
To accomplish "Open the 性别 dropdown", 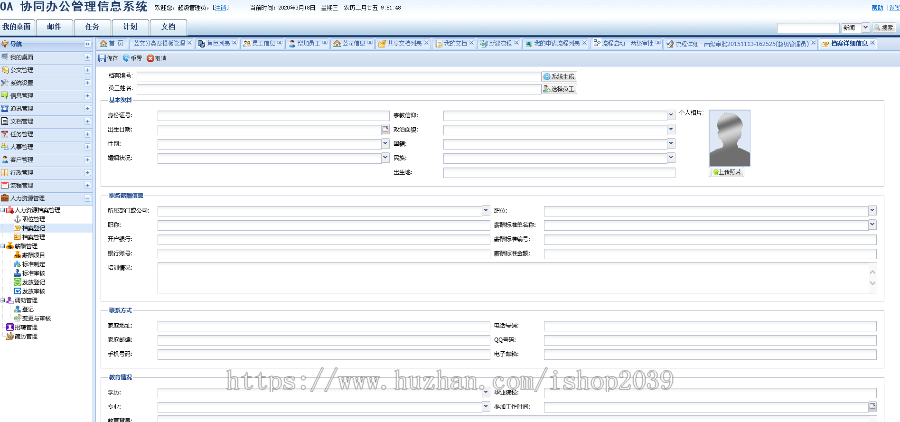I will [x=386, y=144].
